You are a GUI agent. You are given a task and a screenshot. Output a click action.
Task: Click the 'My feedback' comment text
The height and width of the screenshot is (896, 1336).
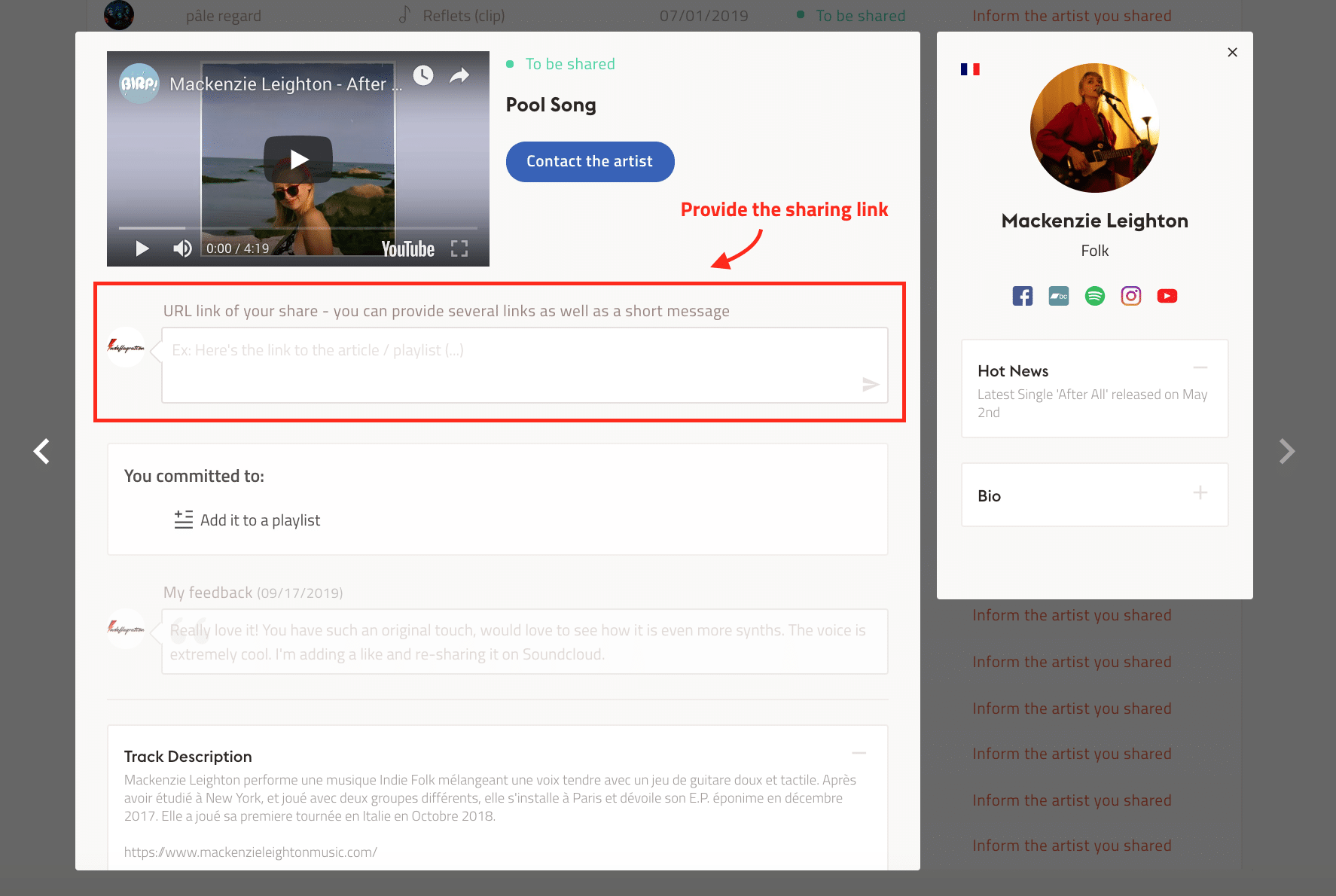point(518,642)
